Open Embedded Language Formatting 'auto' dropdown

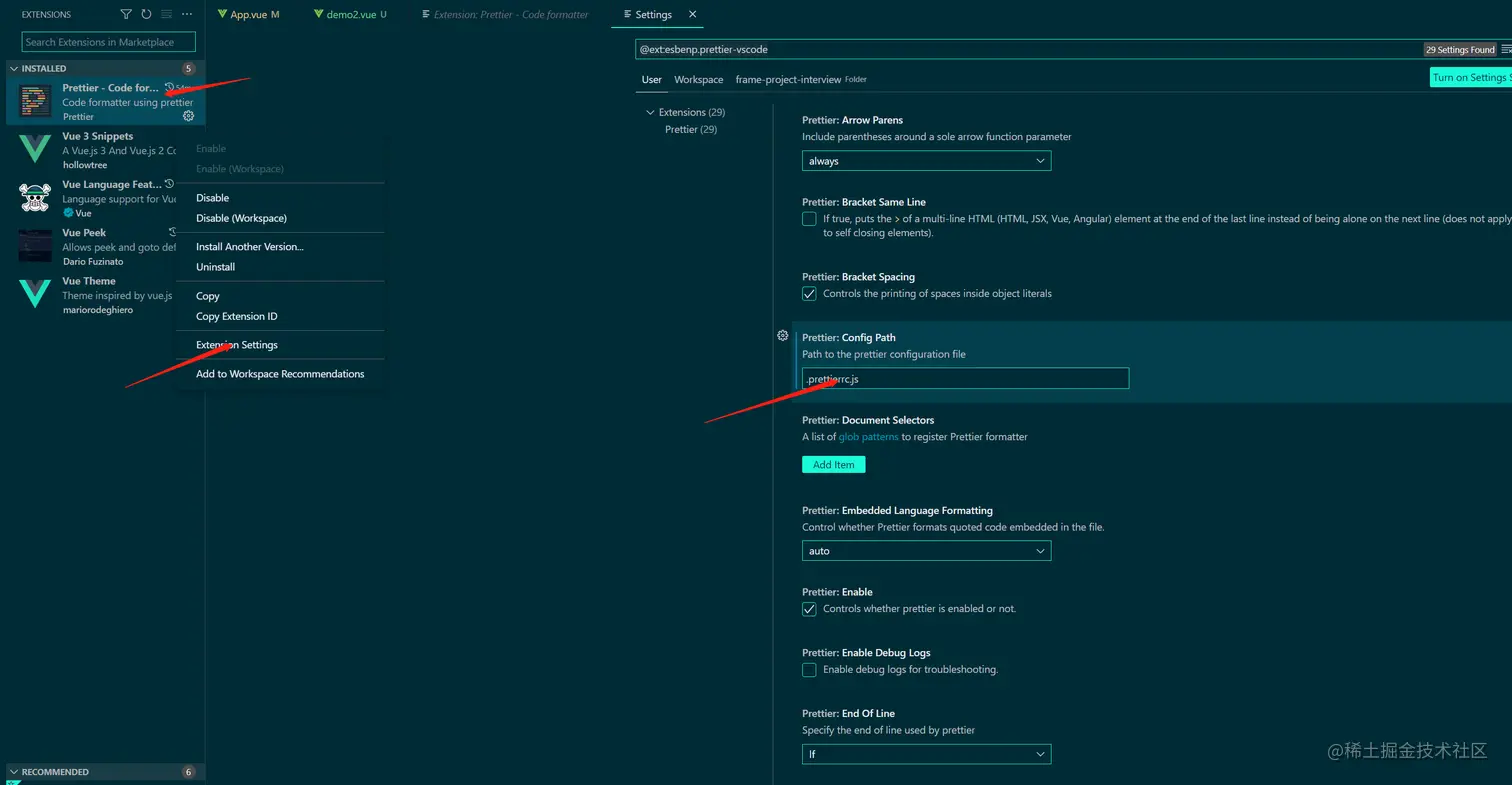coord(926,551)
